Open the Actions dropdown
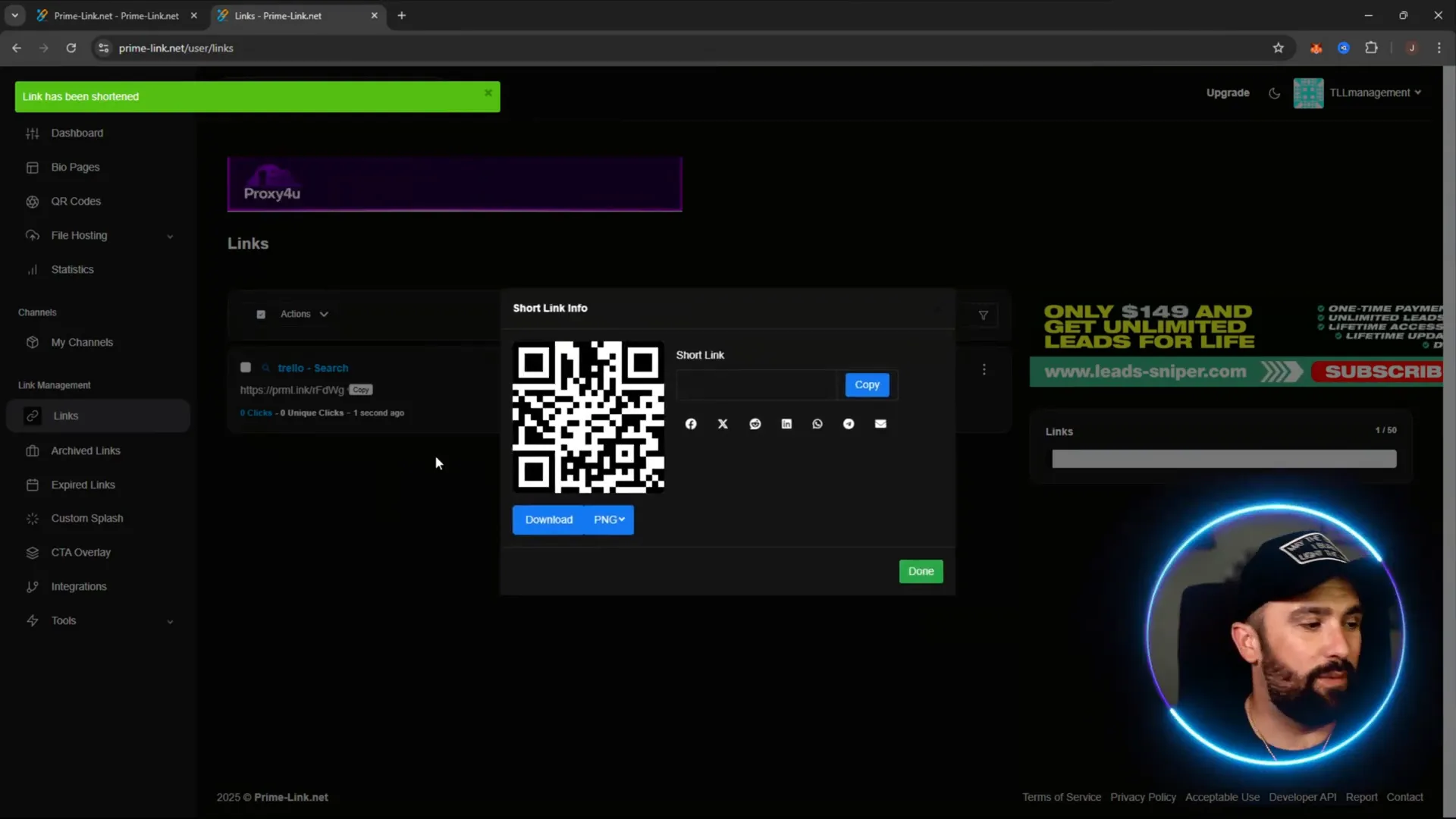 [304, 314]
